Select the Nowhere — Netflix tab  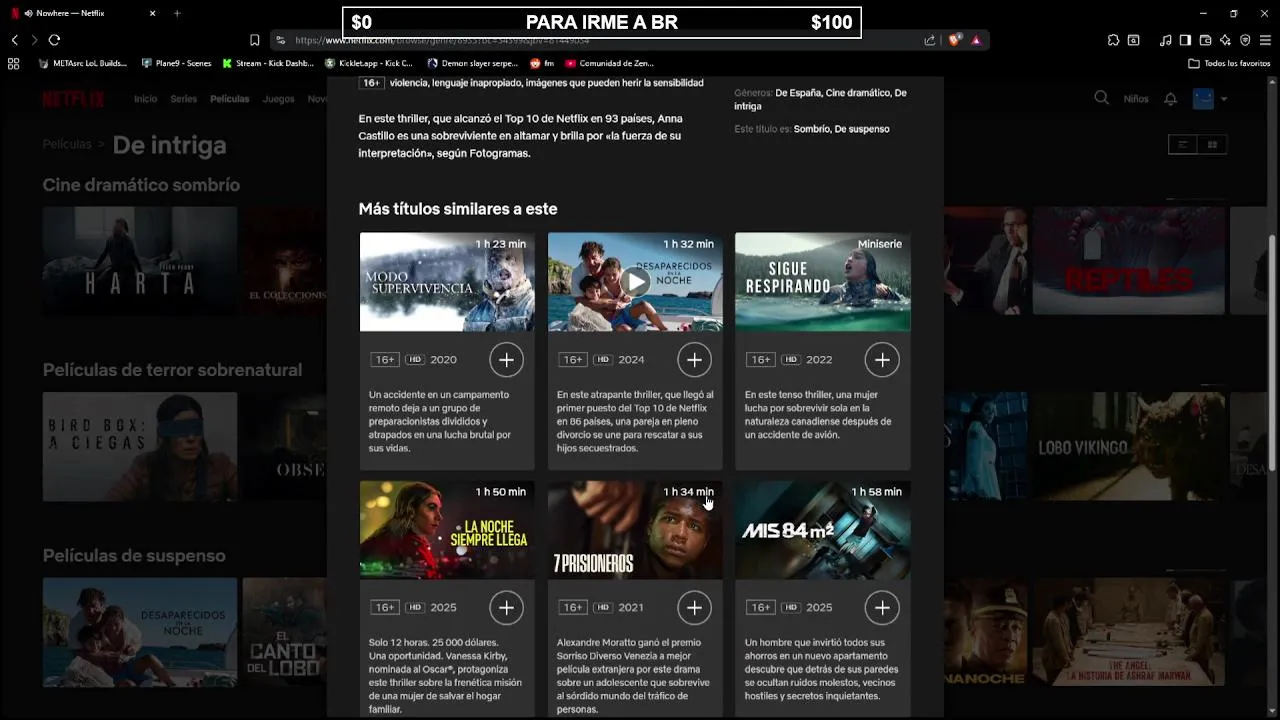pos(84,13)
